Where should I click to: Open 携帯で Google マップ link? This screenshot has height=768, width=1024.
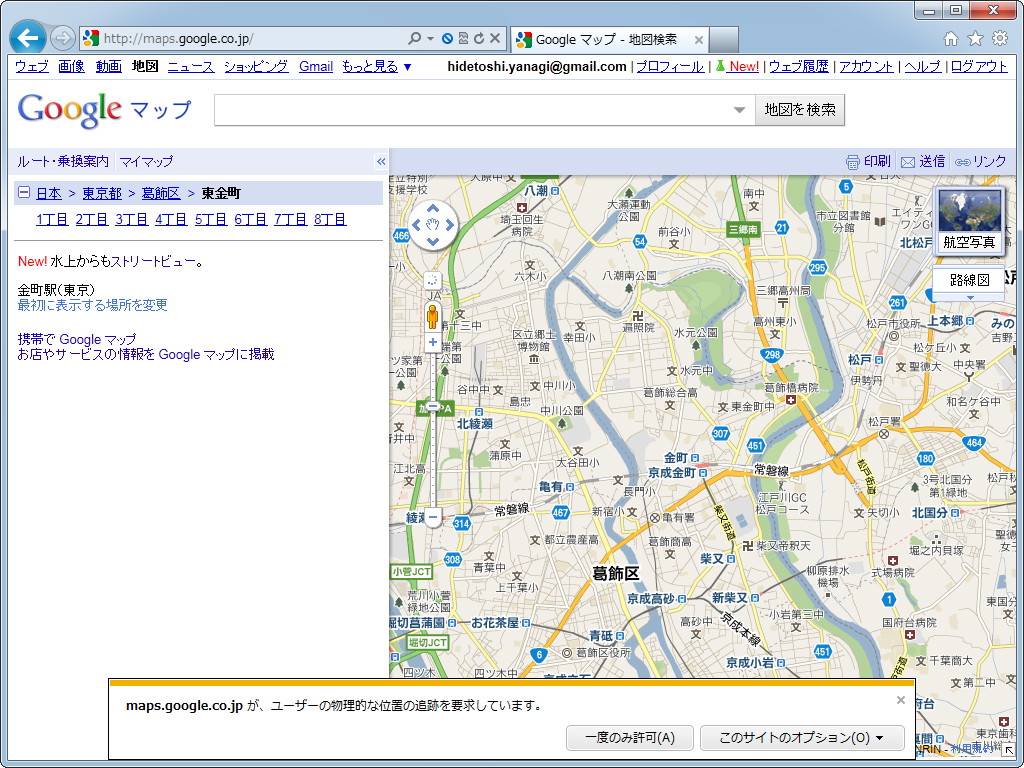tap(77, 340)
